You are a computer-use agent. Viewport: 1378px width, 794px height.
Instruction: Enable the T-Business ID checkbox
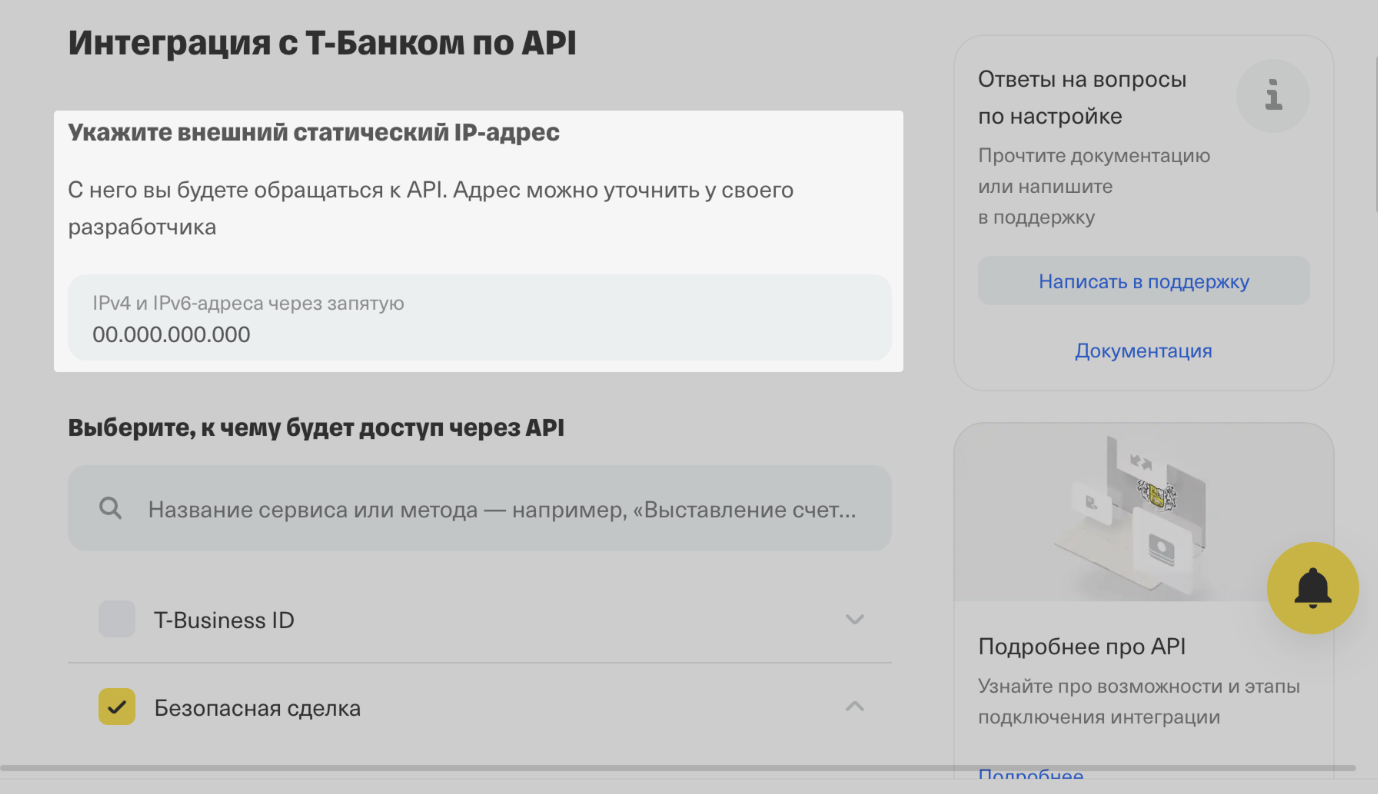pos(116,619)
